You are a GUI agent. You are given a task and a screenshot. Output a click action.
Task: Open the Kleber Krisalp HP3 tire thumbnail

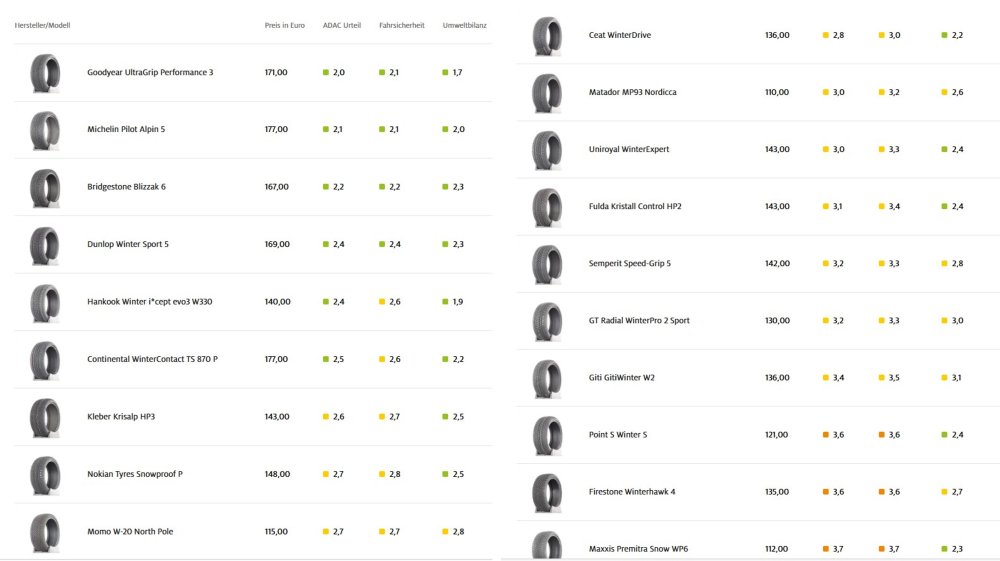45,418
